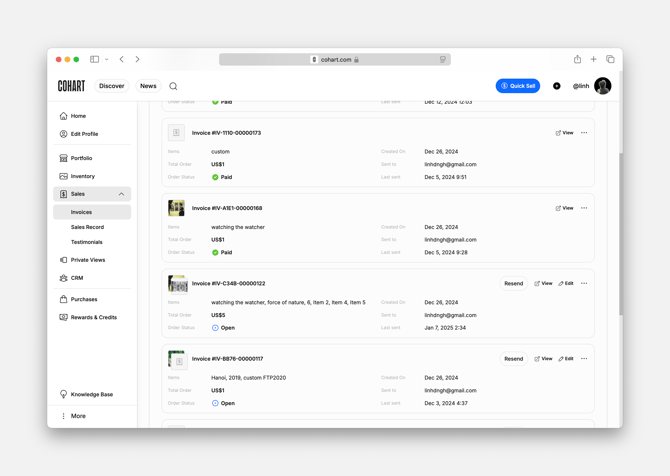Open Inventory page
Screen dimensions: 670x476
click(77, 176)
